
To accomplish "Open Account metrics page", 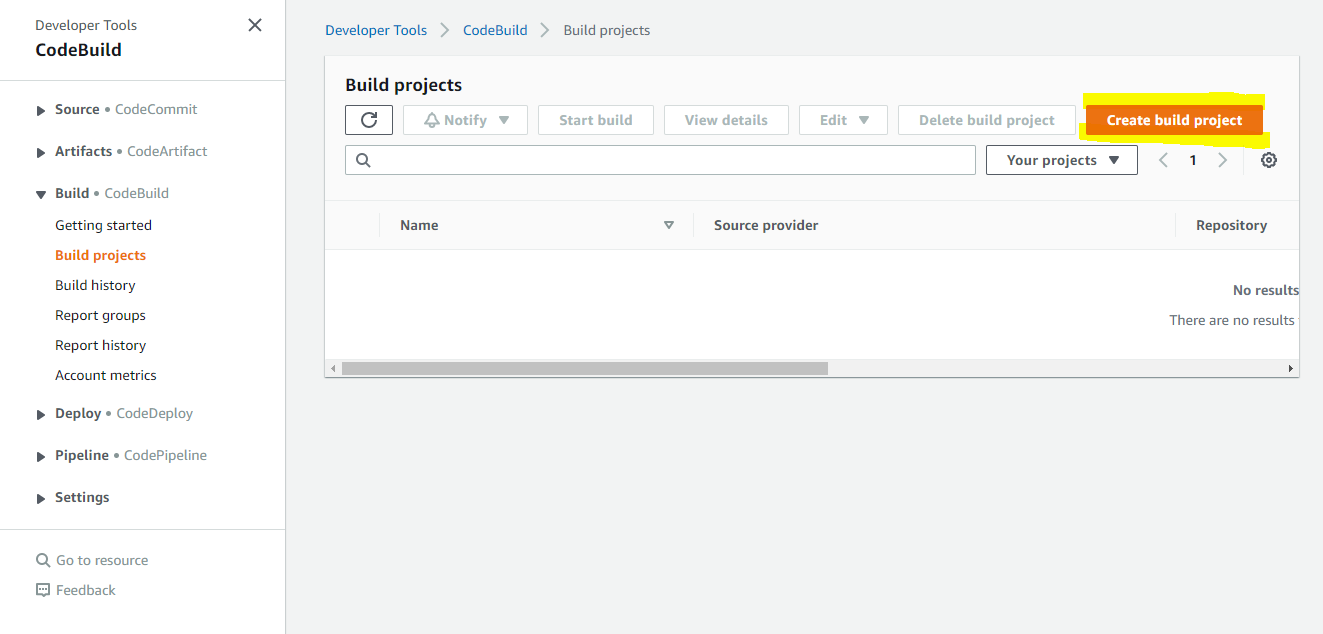I will (x=105, y=375).
